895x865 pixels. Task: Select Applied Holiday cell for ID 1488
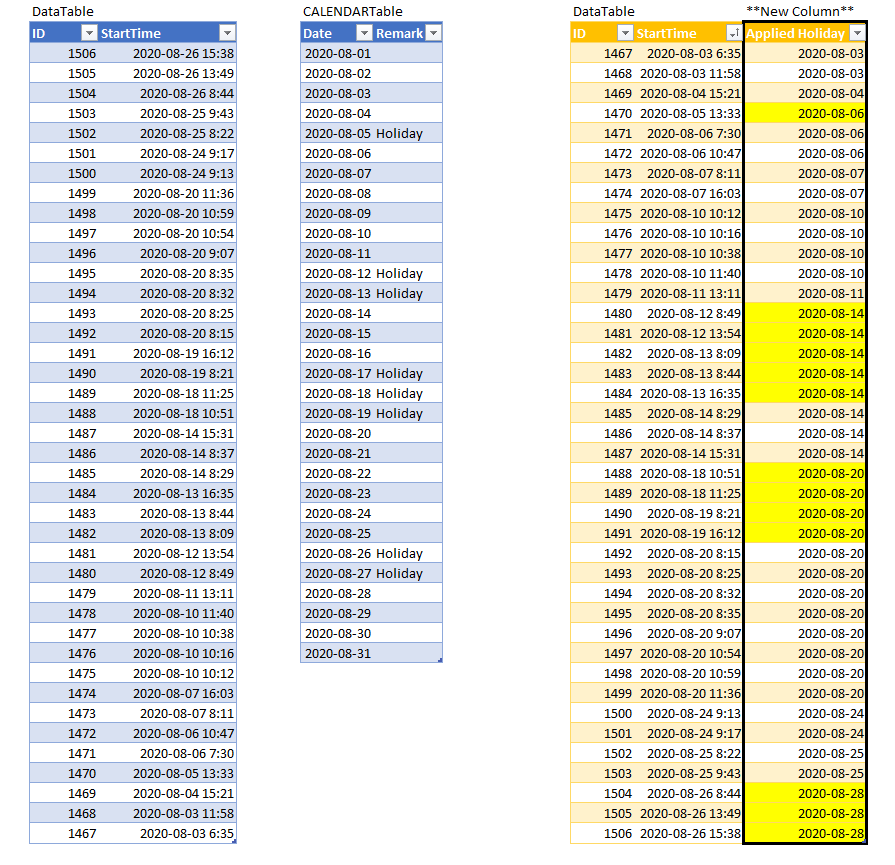pyautogui.click(x=805, y=473)
